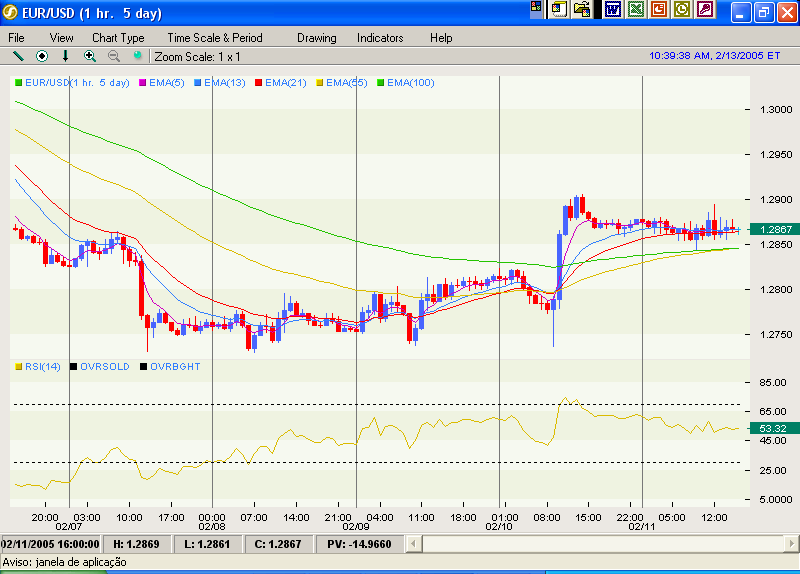Expand the Drawing menu

(x=317, y=38)
